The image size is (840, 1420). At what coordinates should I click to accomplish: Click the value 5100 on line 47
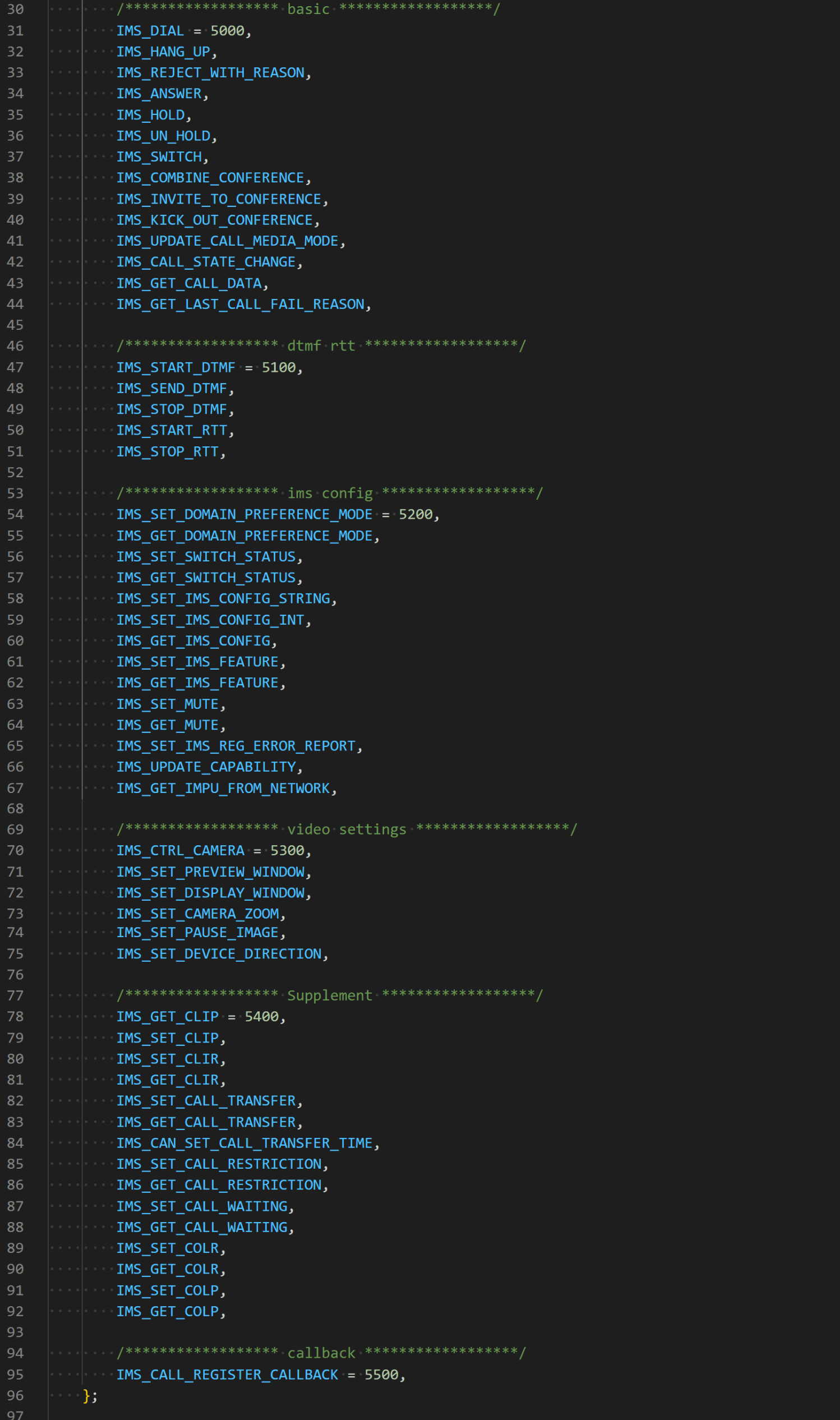pos(279,367)
